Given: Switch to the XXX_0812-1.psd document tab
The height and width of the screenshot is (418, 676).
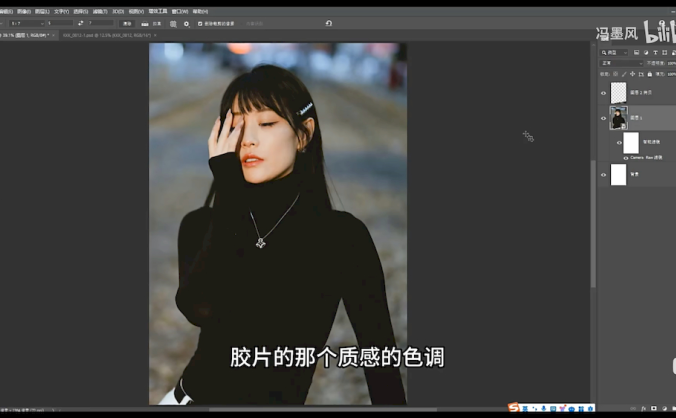Looking at the screenshot, I should (x=107, y=35).
